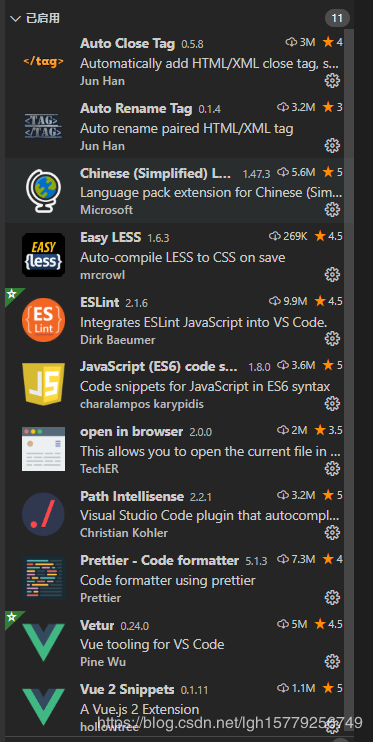Select the JavaScript (ES6) code s... title
The height and width of the screenshot is (742, 373).
click(x=159, y=367)
